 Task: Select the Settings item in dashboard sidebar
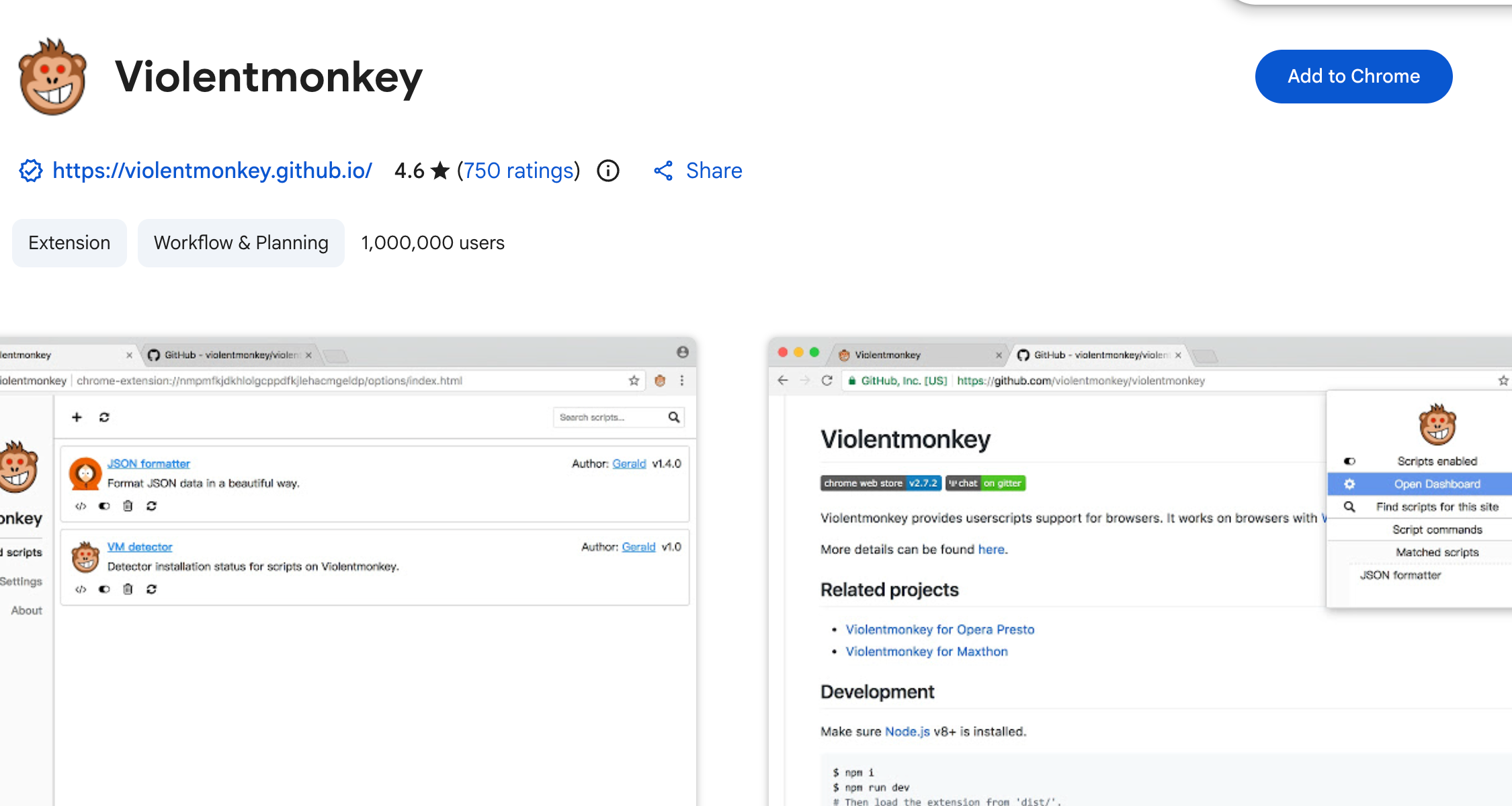click(x=21, y=581)
